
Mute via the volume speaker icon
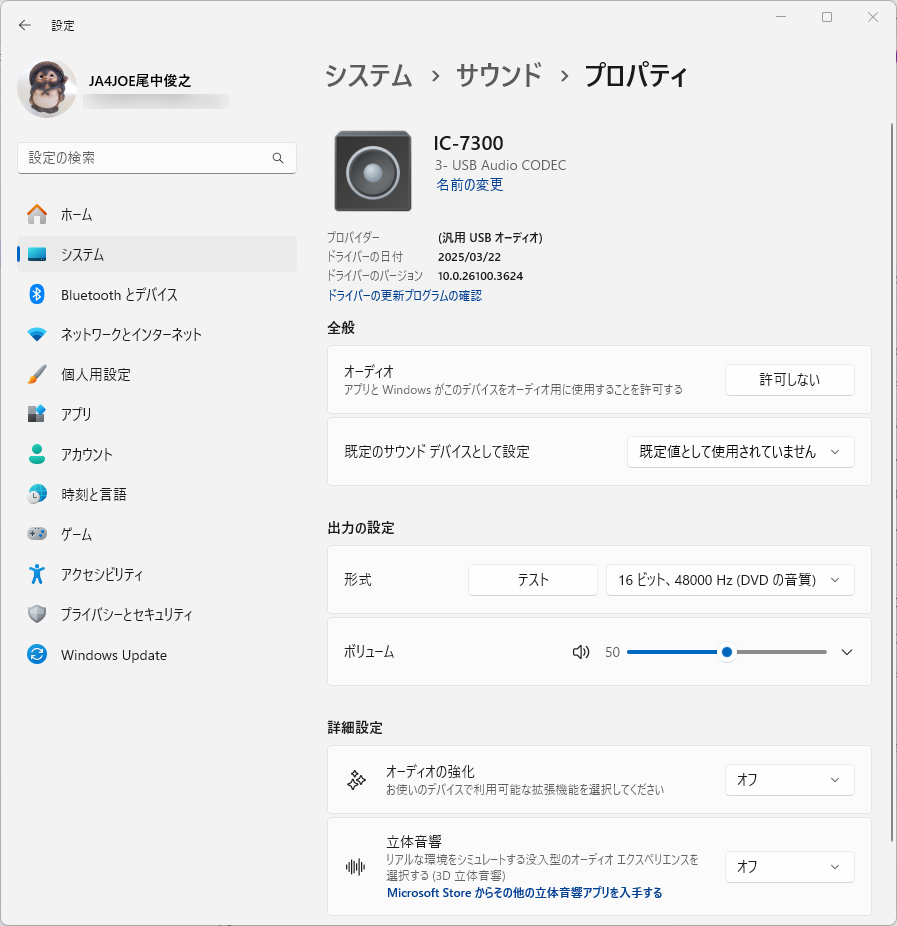581,652
